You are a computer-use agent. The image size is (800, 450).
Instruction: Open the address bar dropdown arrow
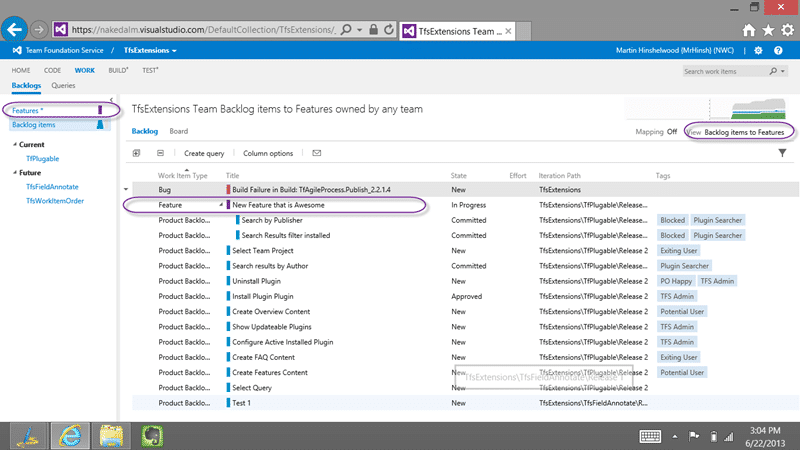point(359,30)
